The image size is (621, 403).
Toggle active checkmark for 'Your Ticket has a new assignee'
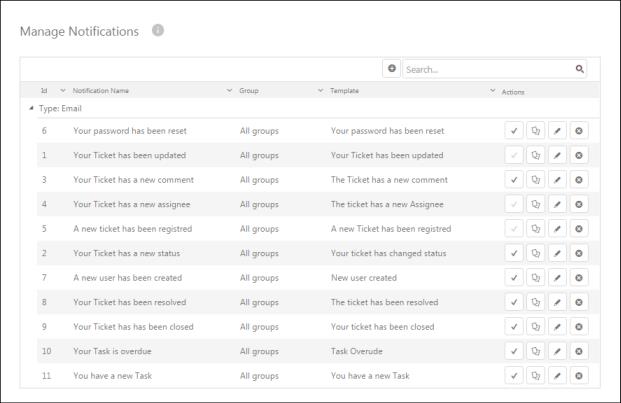click(513, 205)
